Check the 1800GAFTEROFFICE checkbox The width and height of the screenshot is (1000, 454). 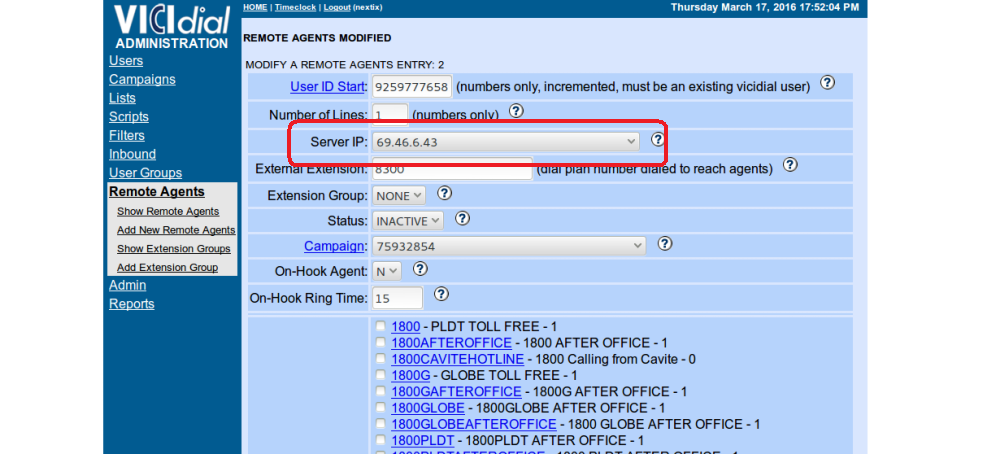[381, 392]
